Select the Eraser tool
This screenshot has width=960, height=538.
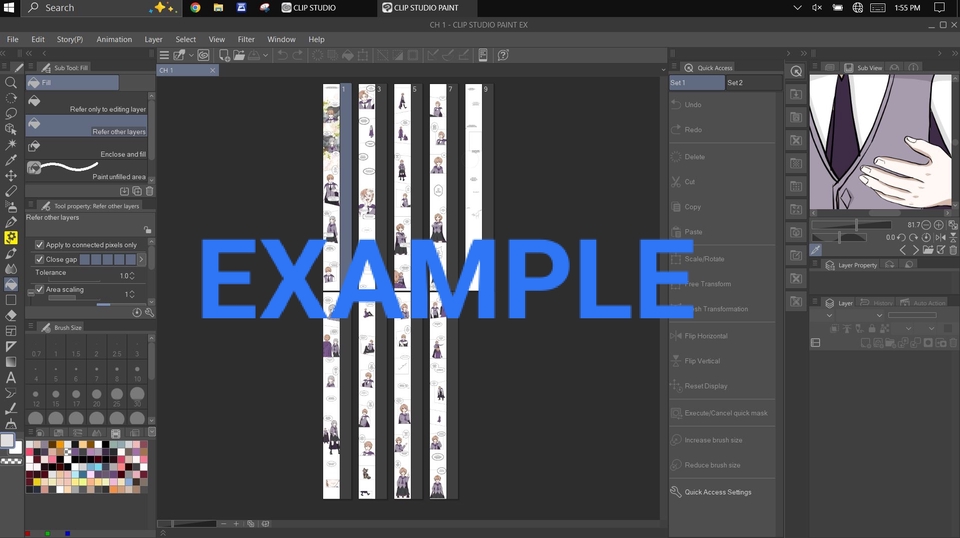[x=11, y=314]
